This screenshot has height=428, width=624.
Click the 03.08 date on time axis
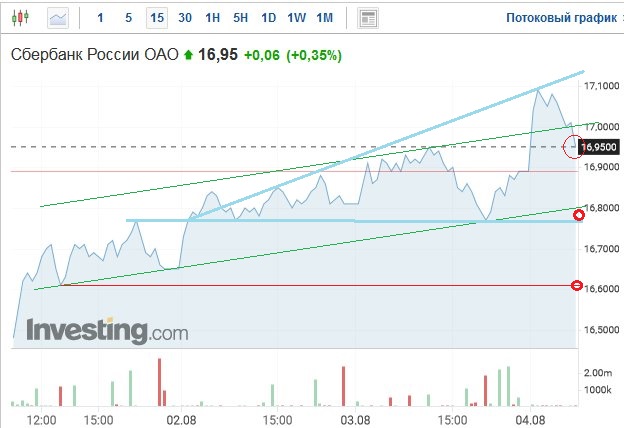tap(356, 420)
